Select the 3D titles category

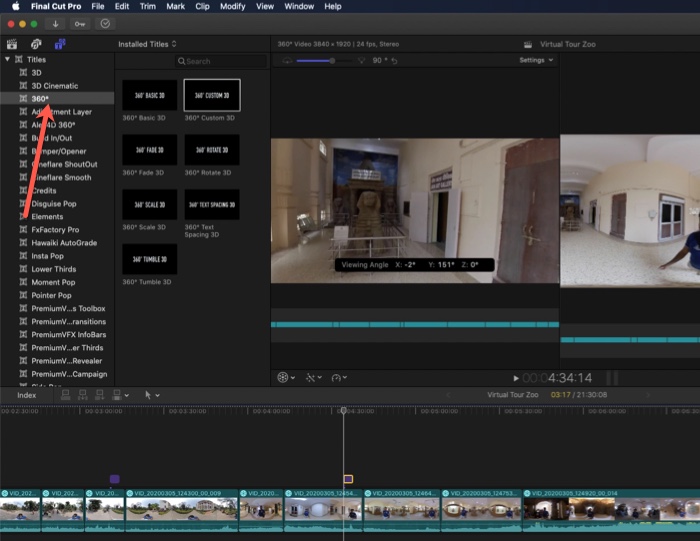pyautogui.click(x=37, y=73)
